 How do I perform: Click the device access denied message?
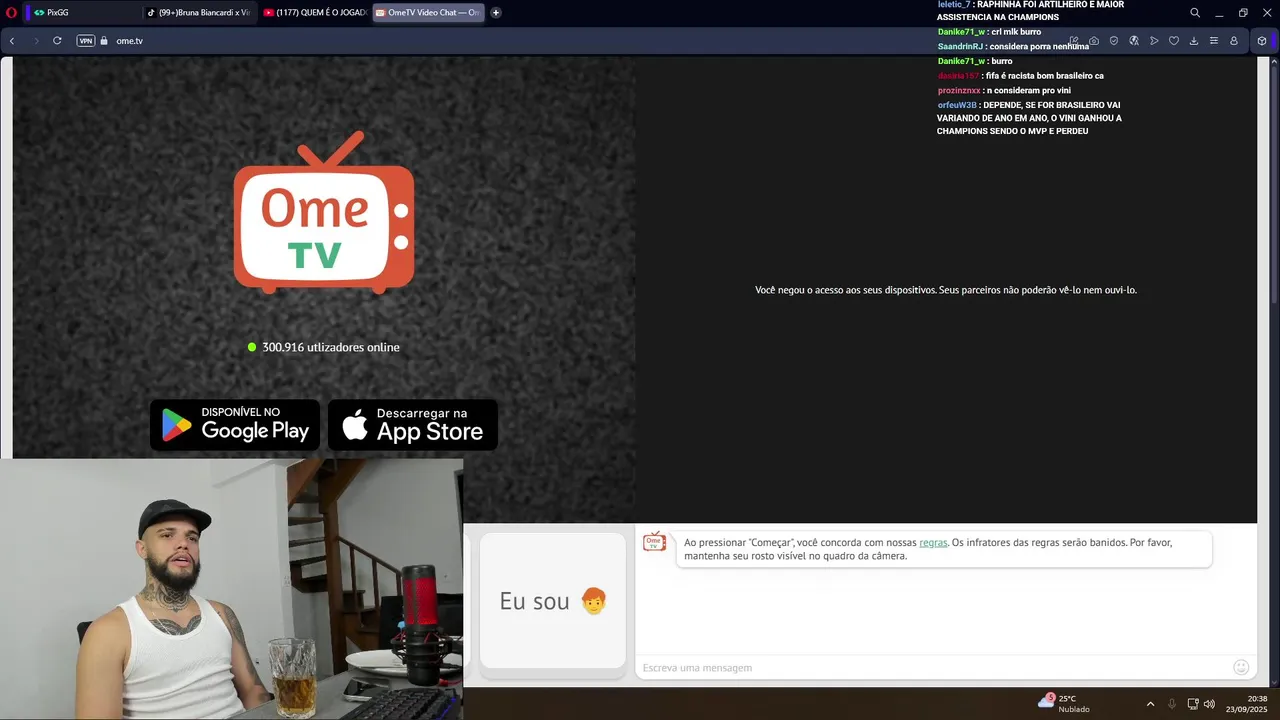946,290
